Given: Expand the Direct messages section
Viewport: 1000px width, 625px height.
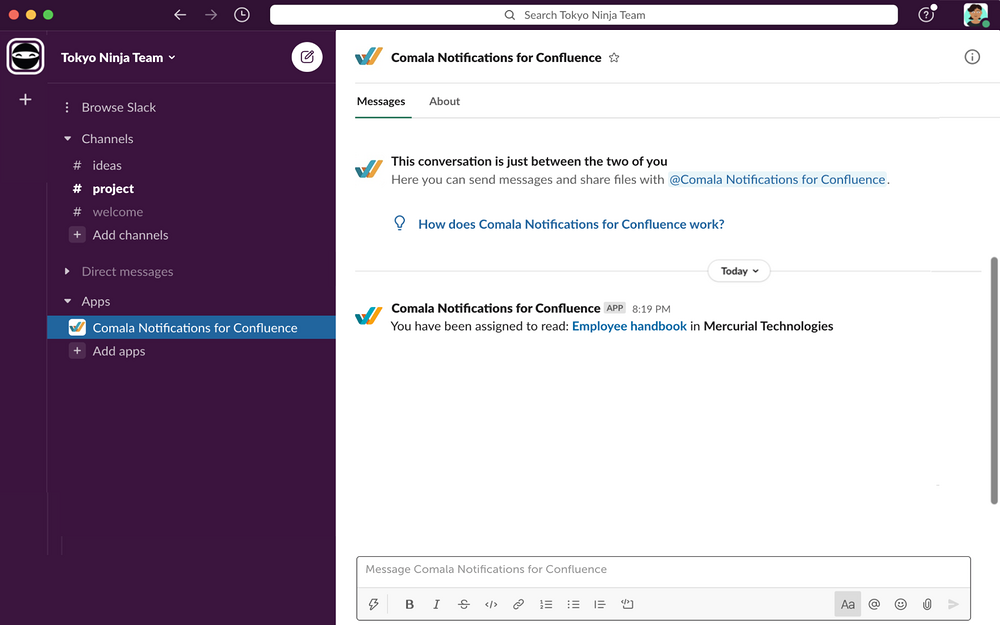Looking at the screenshot, I should (x=67, y=271).
